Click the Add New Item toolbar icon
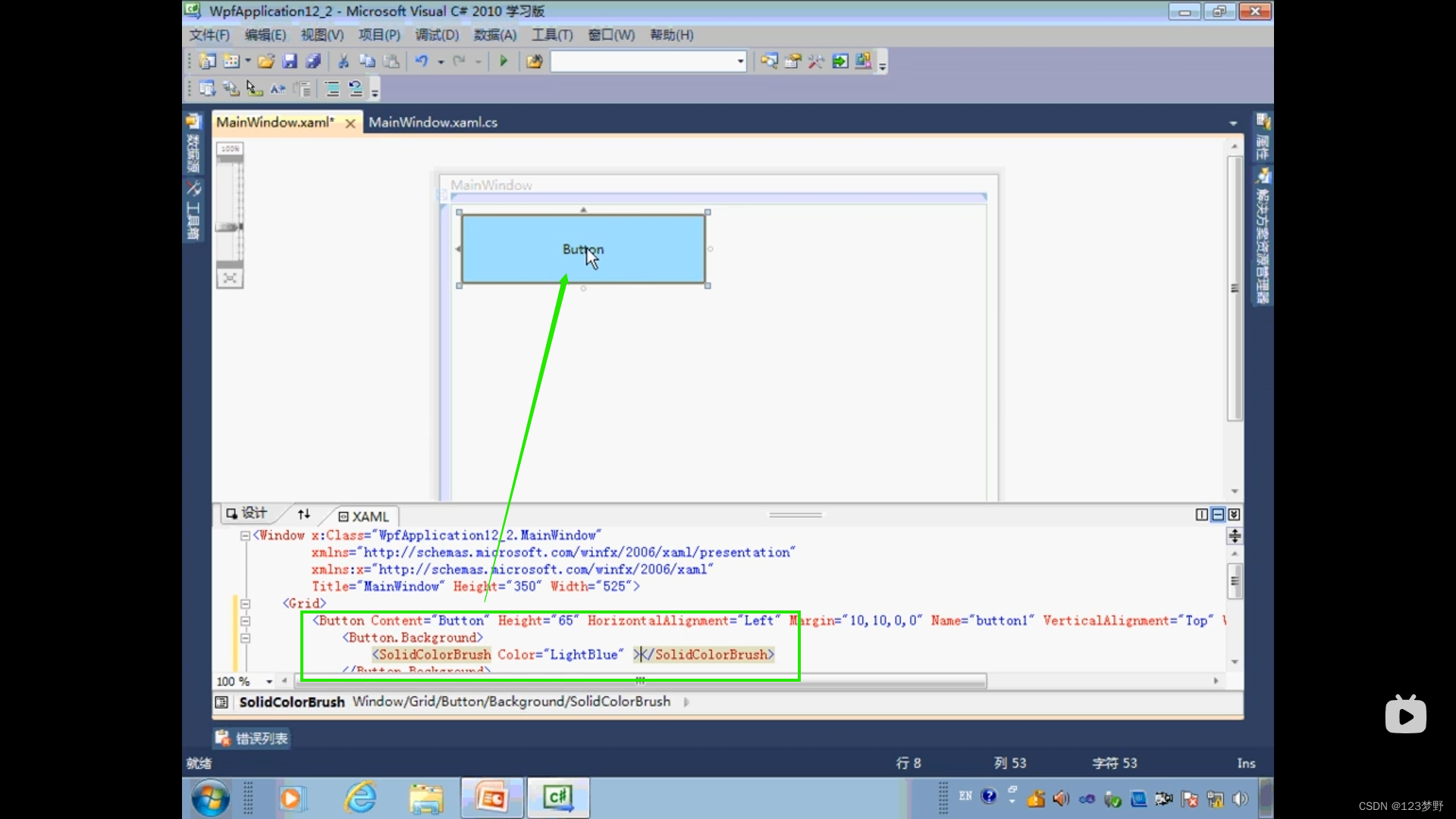Image resolution: width=1456 pixels, height=819 pixels. [x=232, y=61]
